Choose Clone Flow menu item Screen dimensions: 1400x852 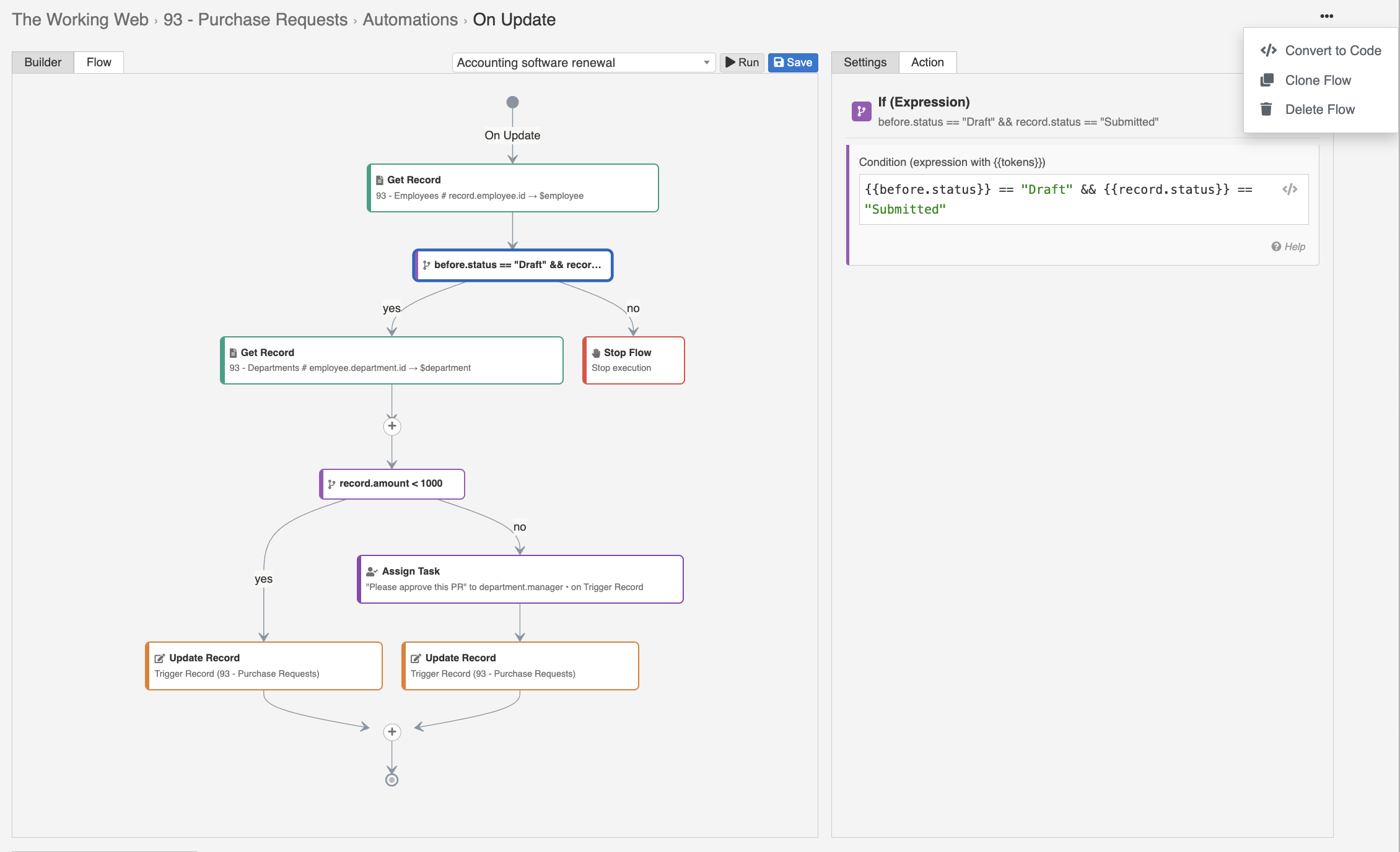[x=1321, y=80]
